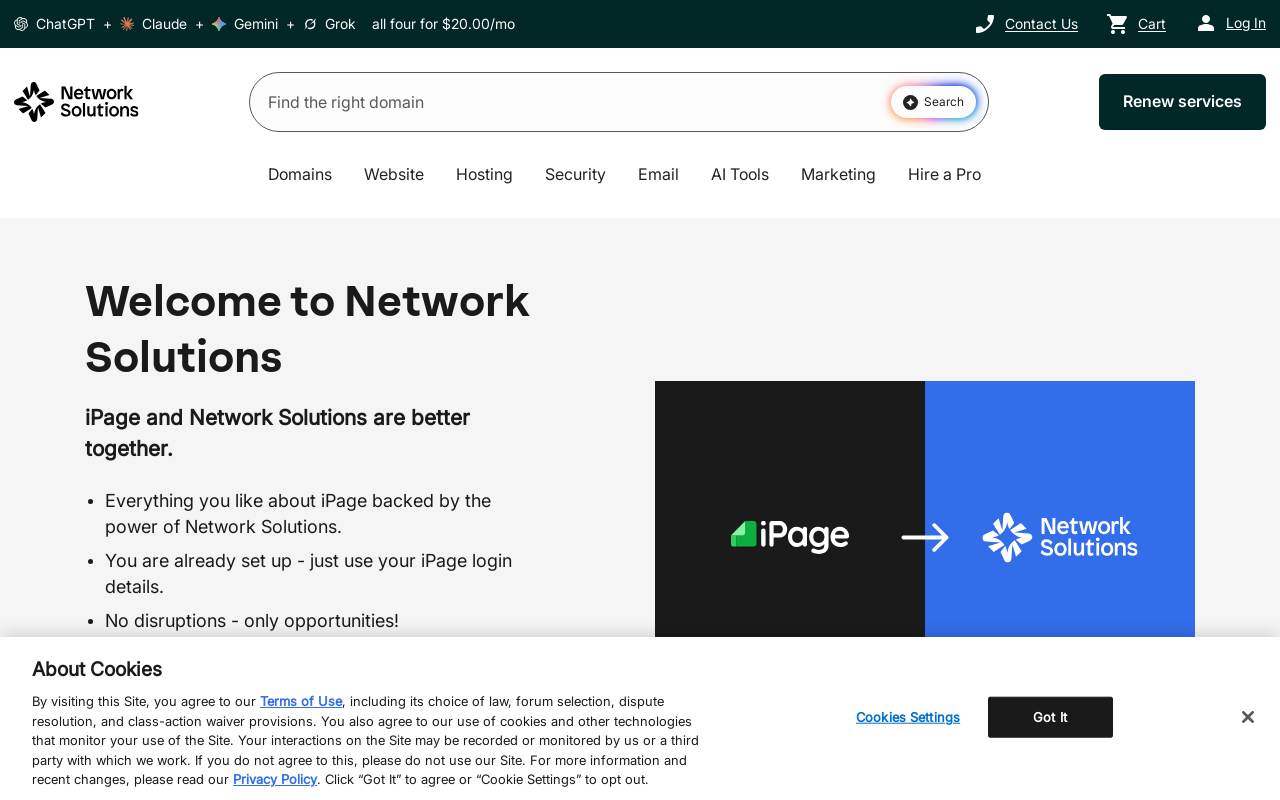Go to the Network Solutions logo home

76,102
